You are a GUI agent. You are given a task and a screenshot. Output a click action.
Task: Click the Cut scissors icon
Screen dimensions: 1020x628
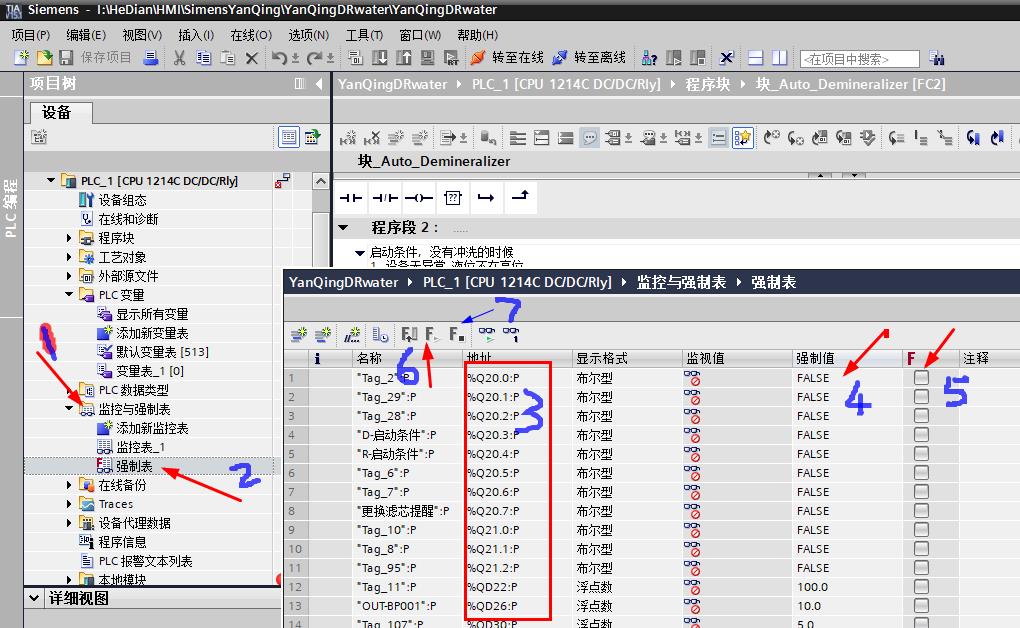pos(179,58)
